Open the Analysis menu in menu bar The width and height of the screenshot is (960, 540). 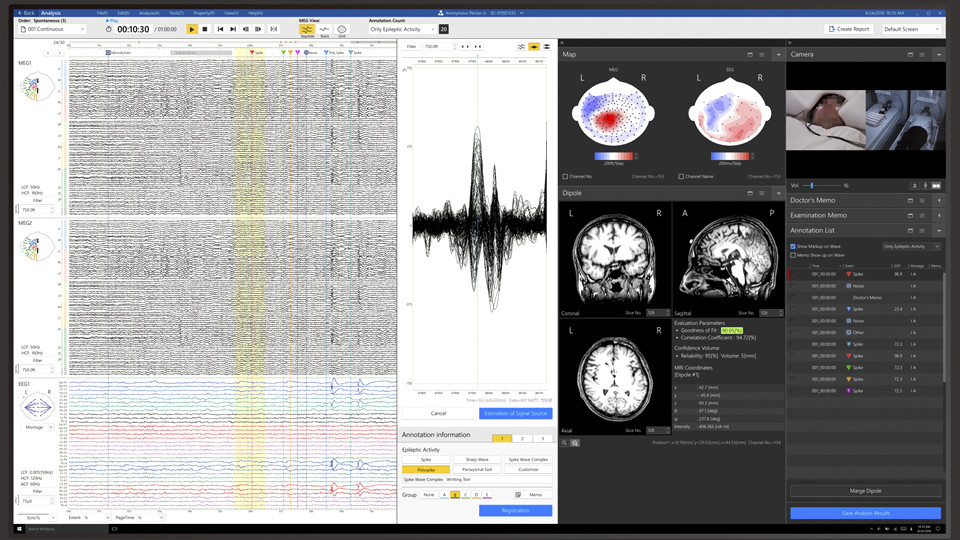(x=150, y=13)
